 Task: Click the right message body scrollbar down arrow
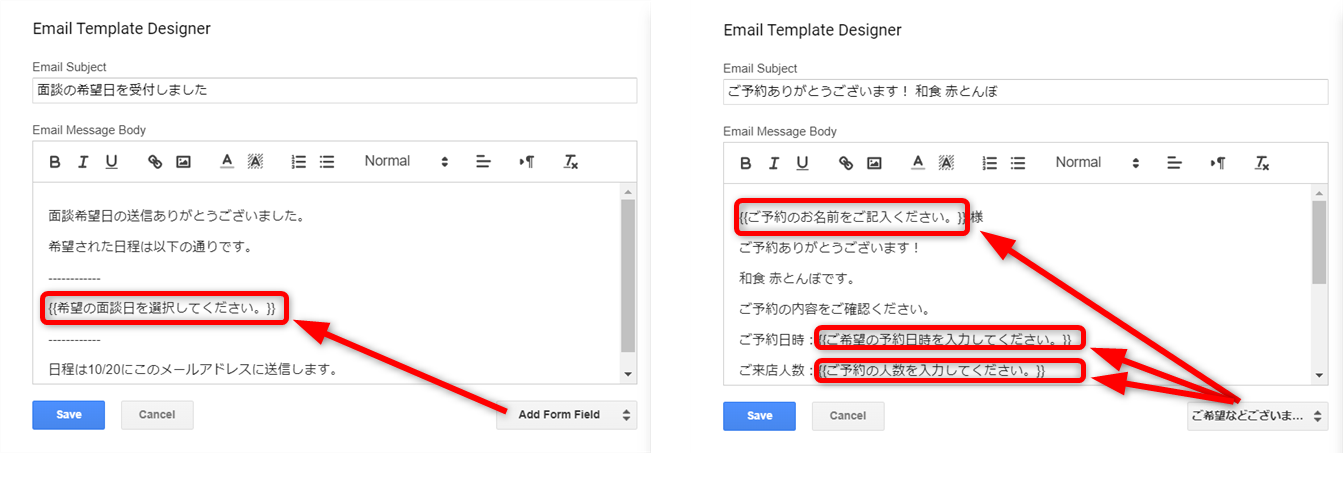point(1319,374)
